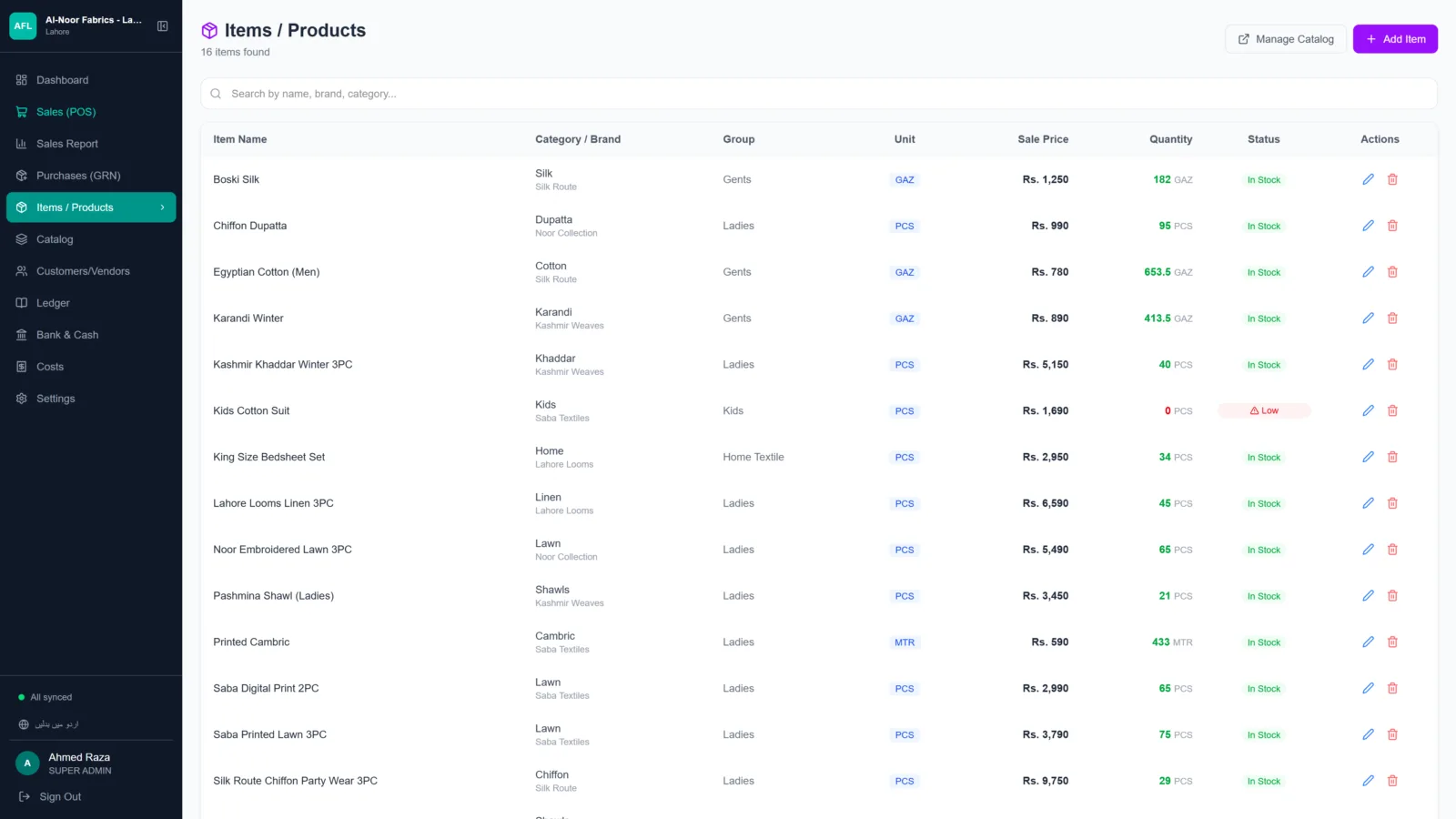Delete the King Size Bedsheet Set

click(1392, 457)
